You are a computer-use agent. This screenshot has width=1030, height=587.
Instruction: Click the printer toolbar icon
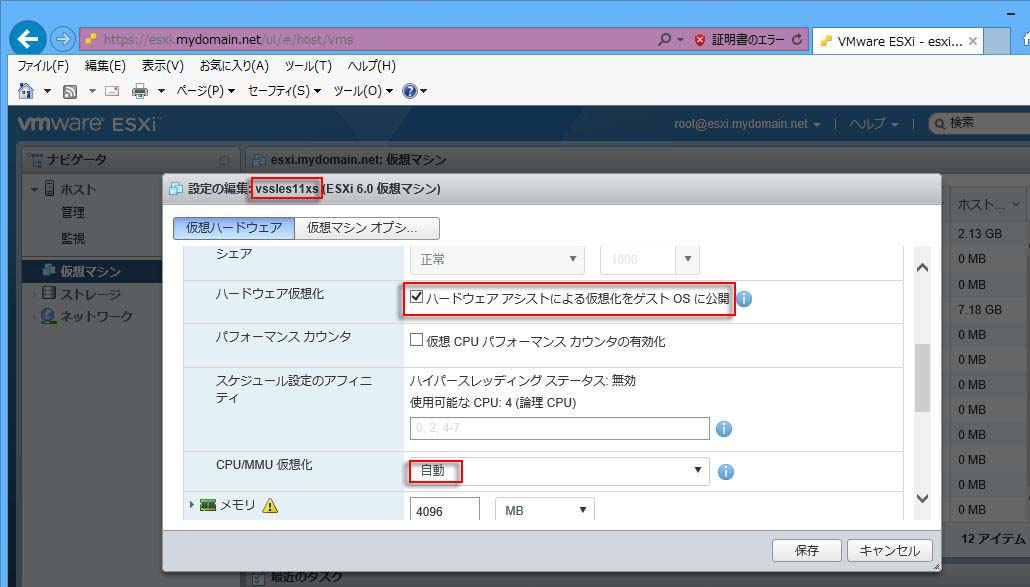(x=140, y=91)
